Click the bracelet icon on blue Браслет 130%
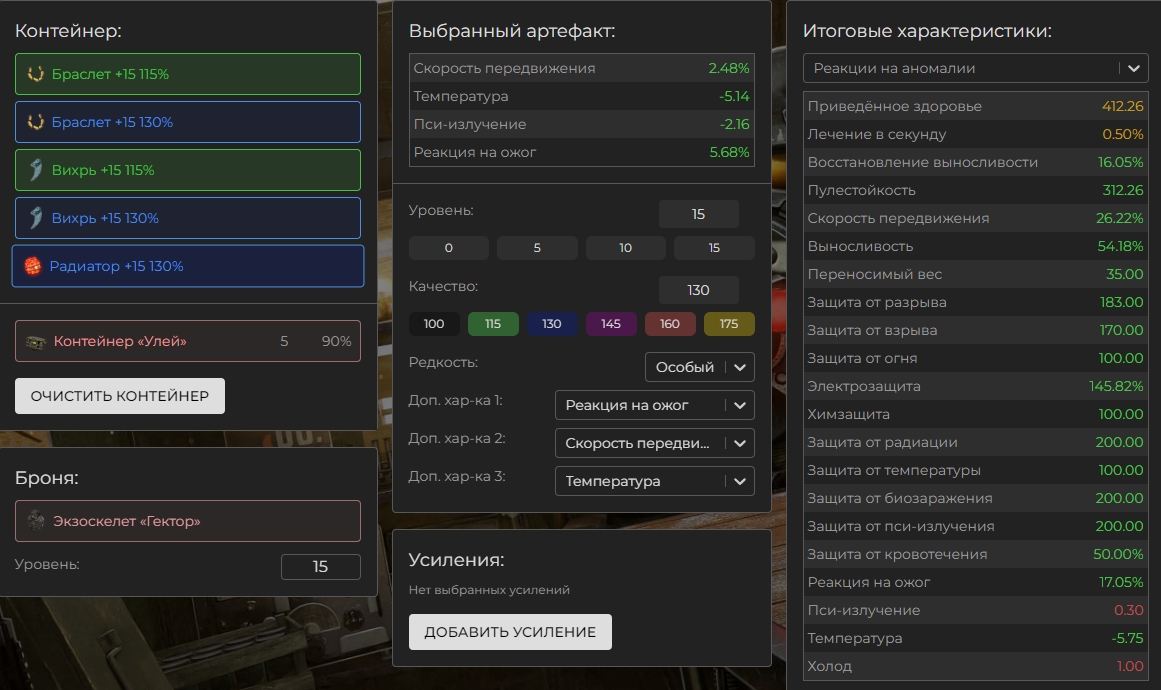 tap(36, 122)
